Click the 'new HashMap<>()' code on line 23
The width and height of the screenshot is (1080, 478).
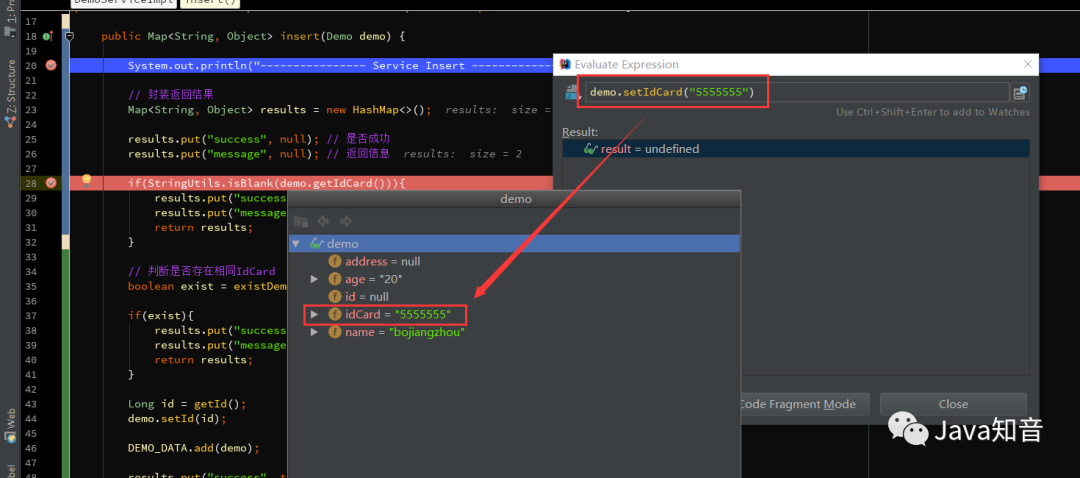pyautogui.click(x=379, y=110)
